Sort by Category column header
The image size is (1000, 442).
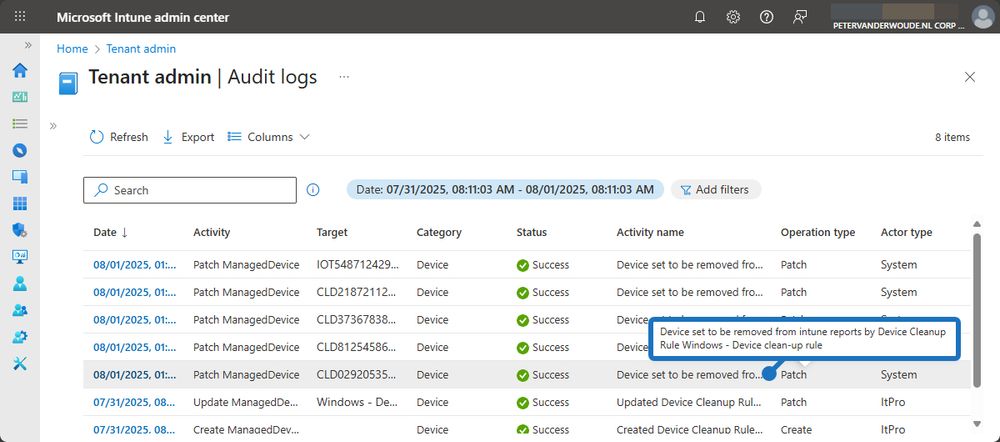click(x=439, y=232)
